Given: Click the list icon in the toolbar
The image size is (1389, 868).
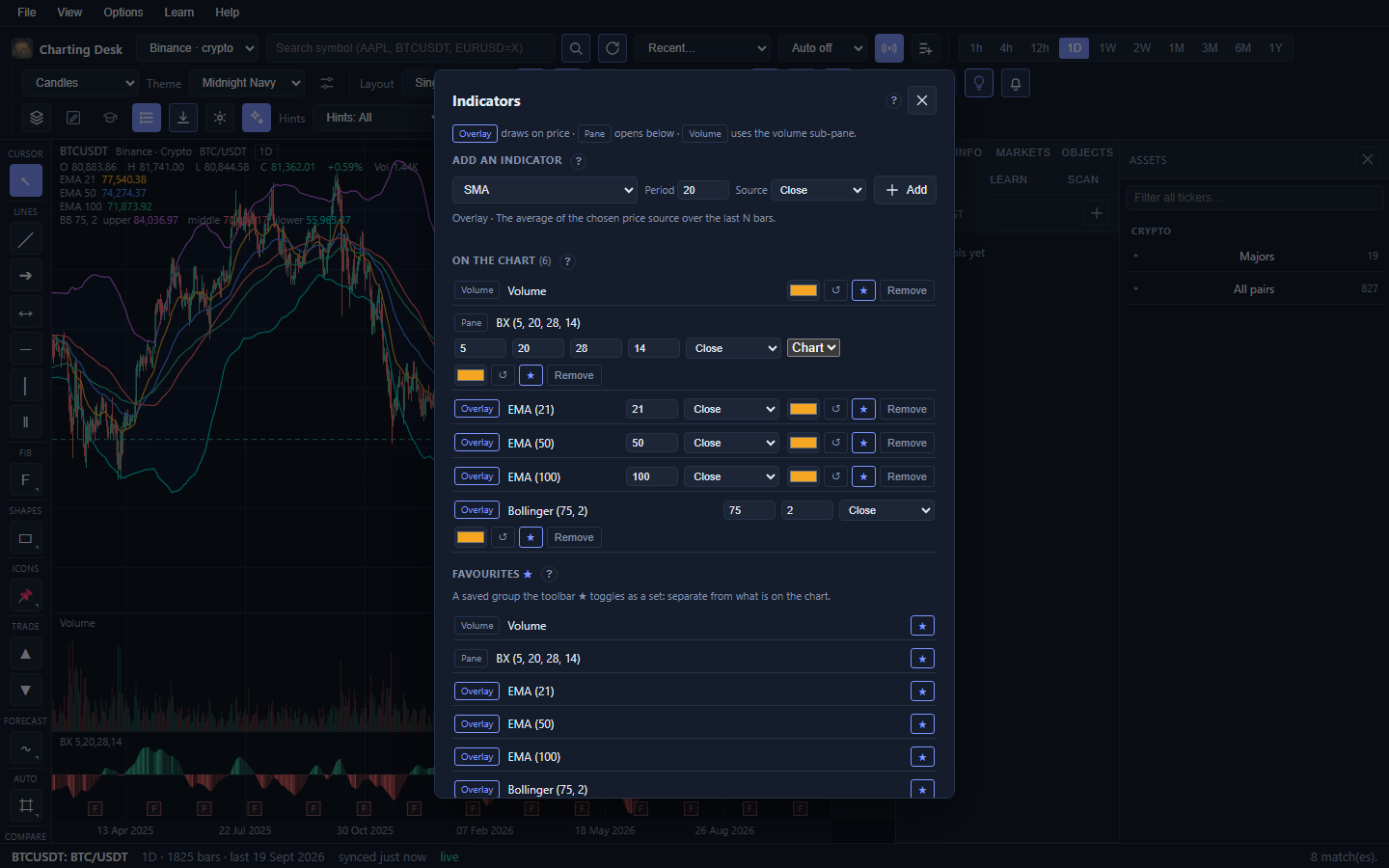Looking at the screenshot, I should [147, 118].
